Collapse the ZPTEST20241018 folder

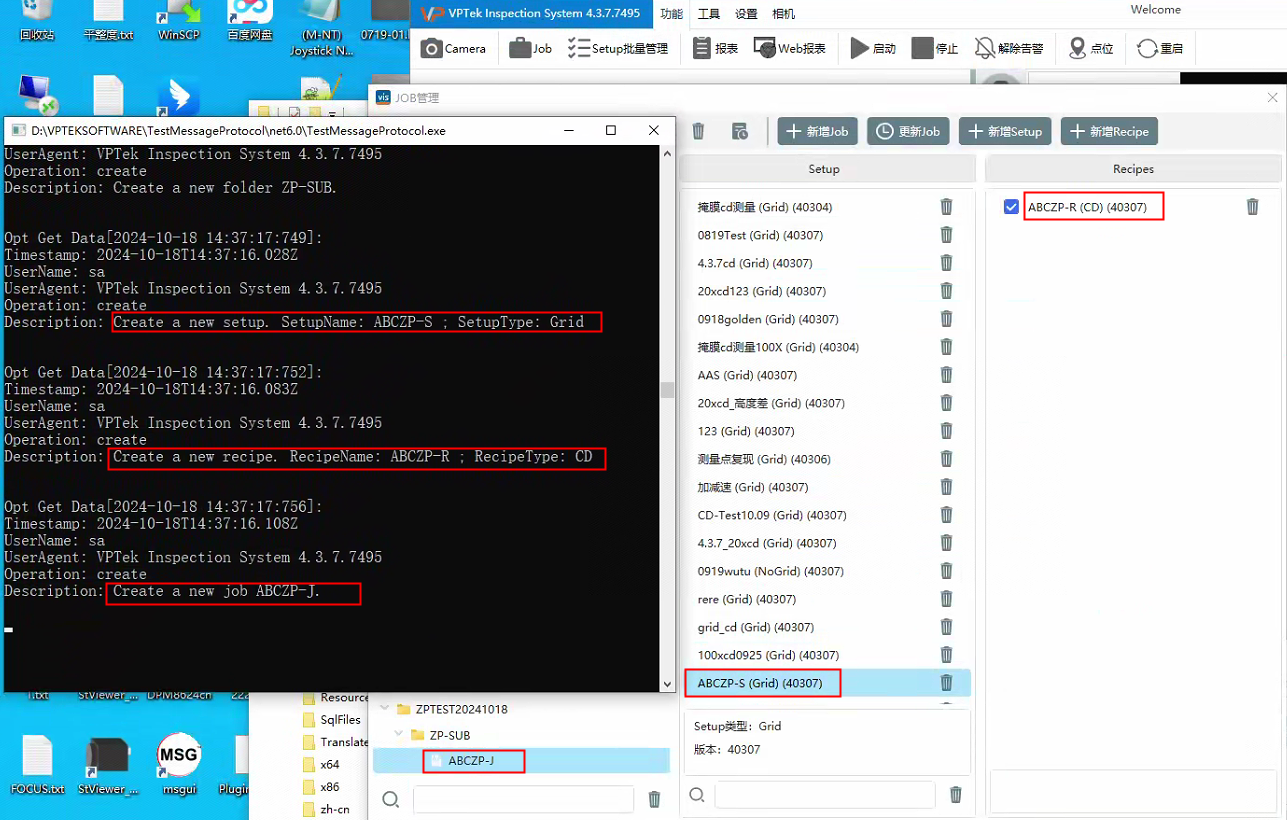[x=385, y=709]
